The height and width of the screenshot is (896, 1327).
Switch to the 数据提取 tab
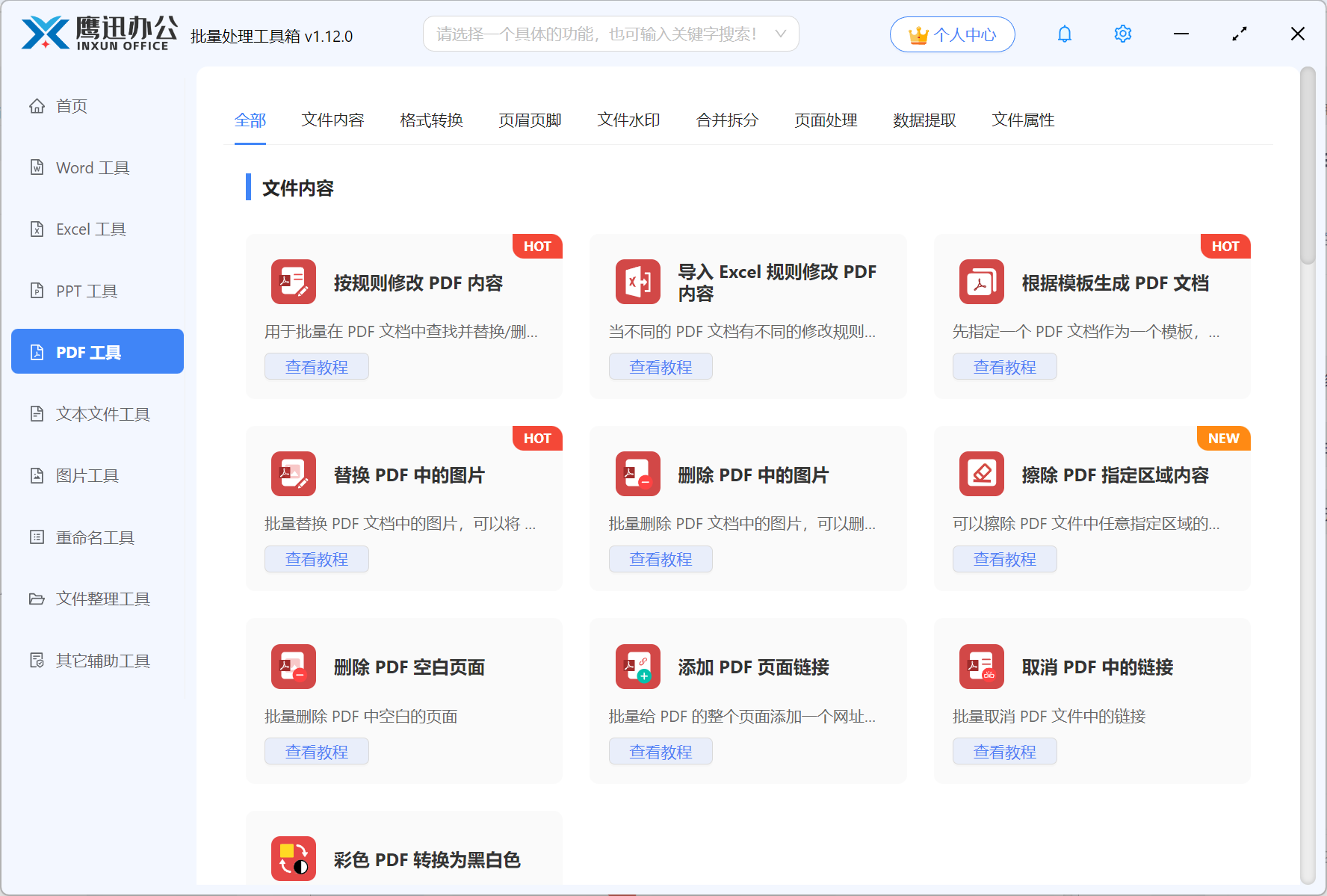tap(924, 120)
